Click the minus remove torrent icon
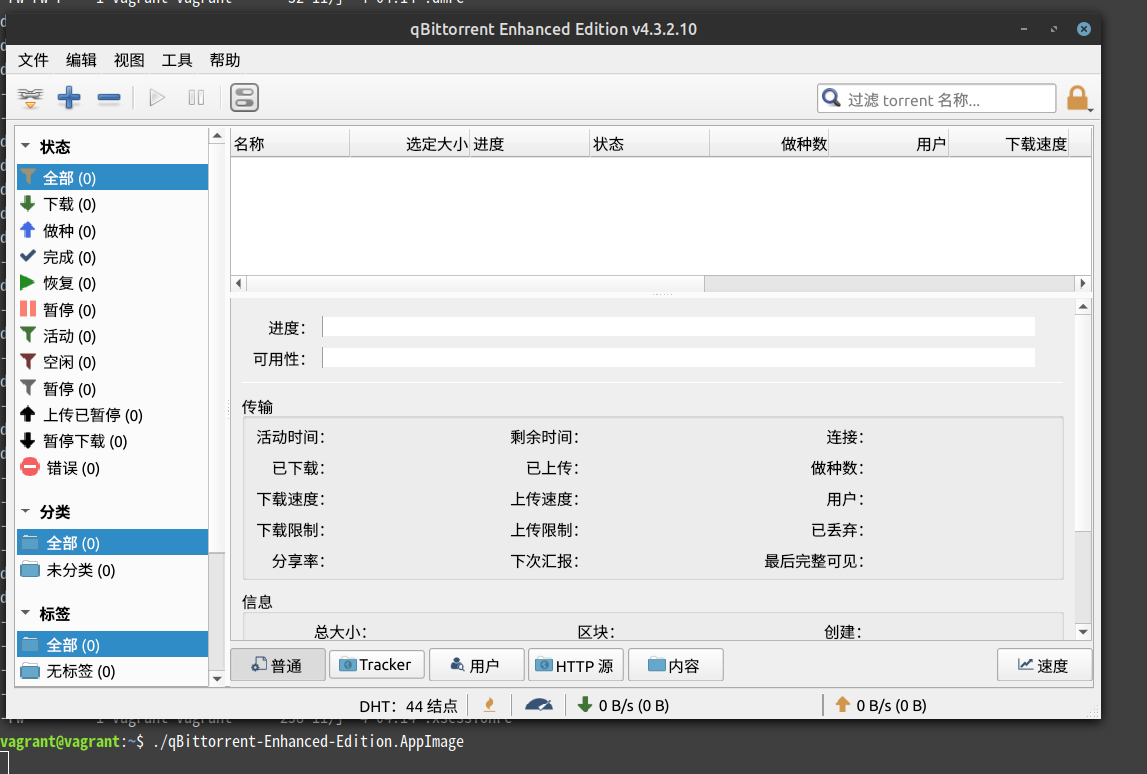Image resolution: width=1147 pixels, height=774 pixels. (x=109, y=98)
